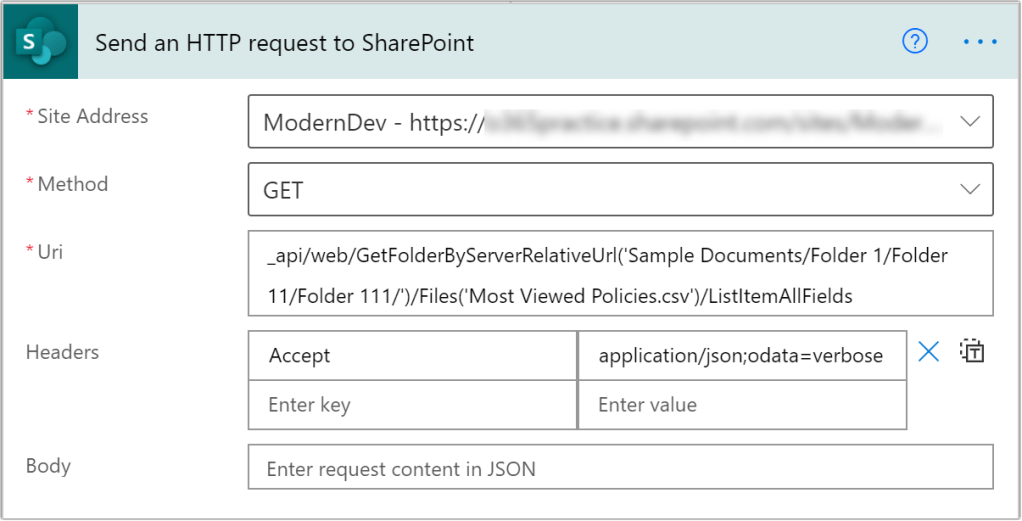Click the Body request content field
The height and width of the screenshot is (521, 1022).
[x=620, y=468]
